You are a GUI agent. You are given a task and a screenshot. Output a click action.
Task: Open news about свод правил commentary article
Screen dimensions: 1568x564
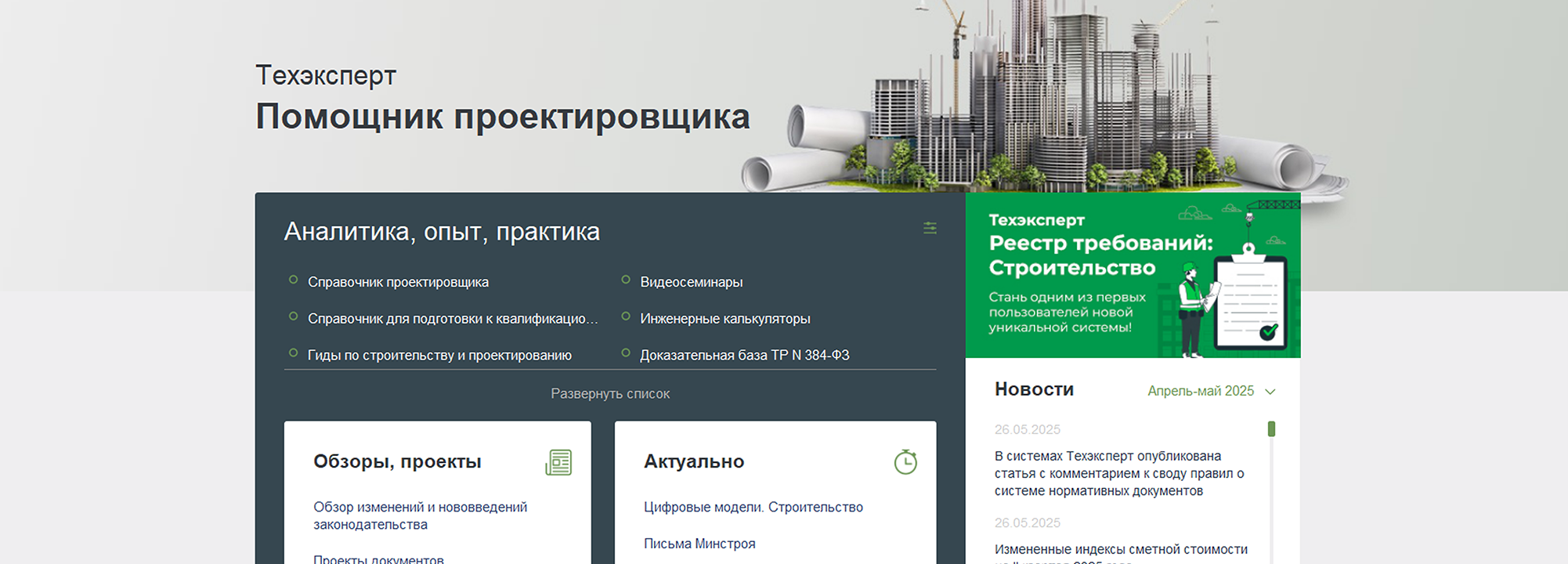1118,473
